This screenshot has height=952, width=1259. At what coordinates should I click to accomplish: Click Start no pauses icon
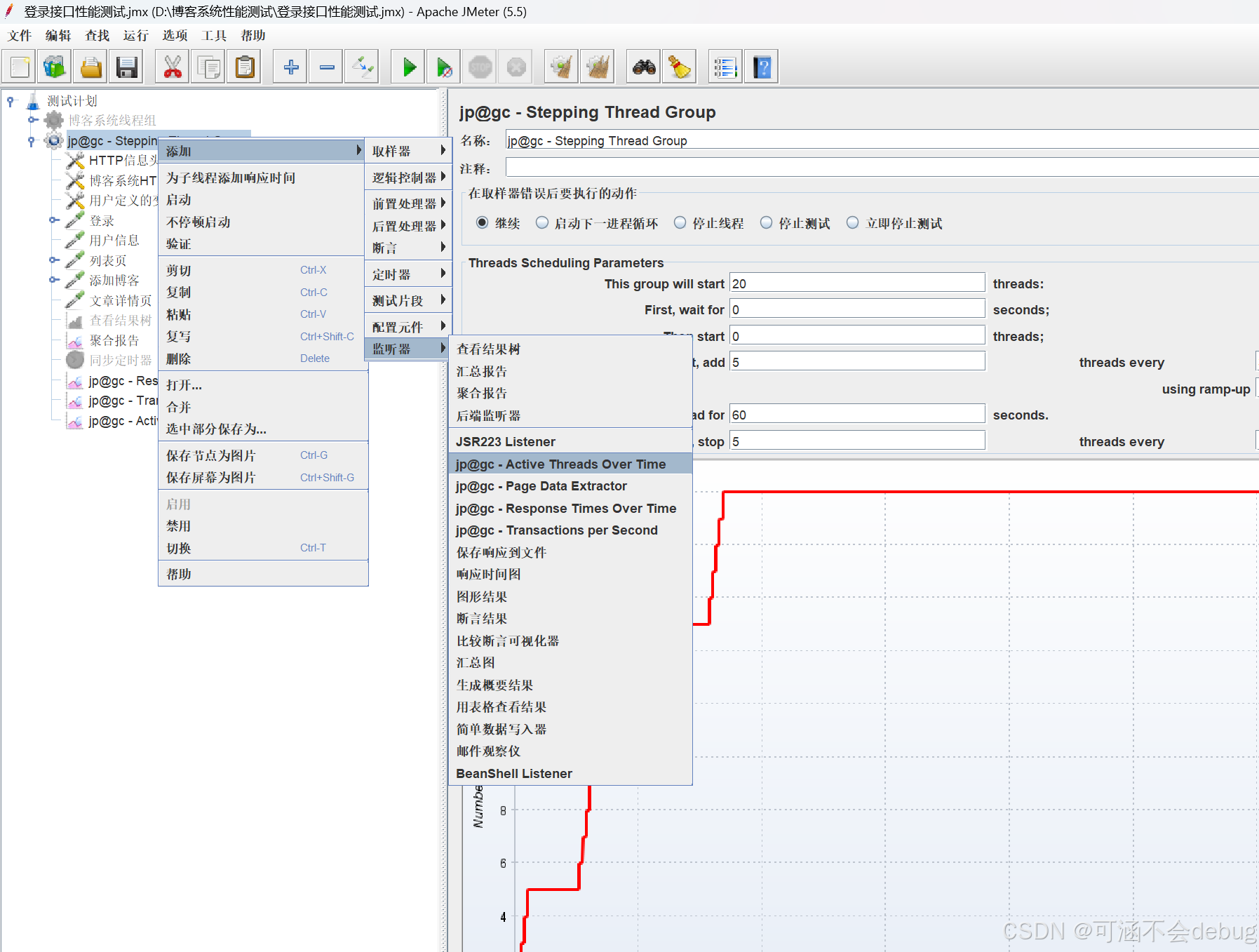pos(444,67)
